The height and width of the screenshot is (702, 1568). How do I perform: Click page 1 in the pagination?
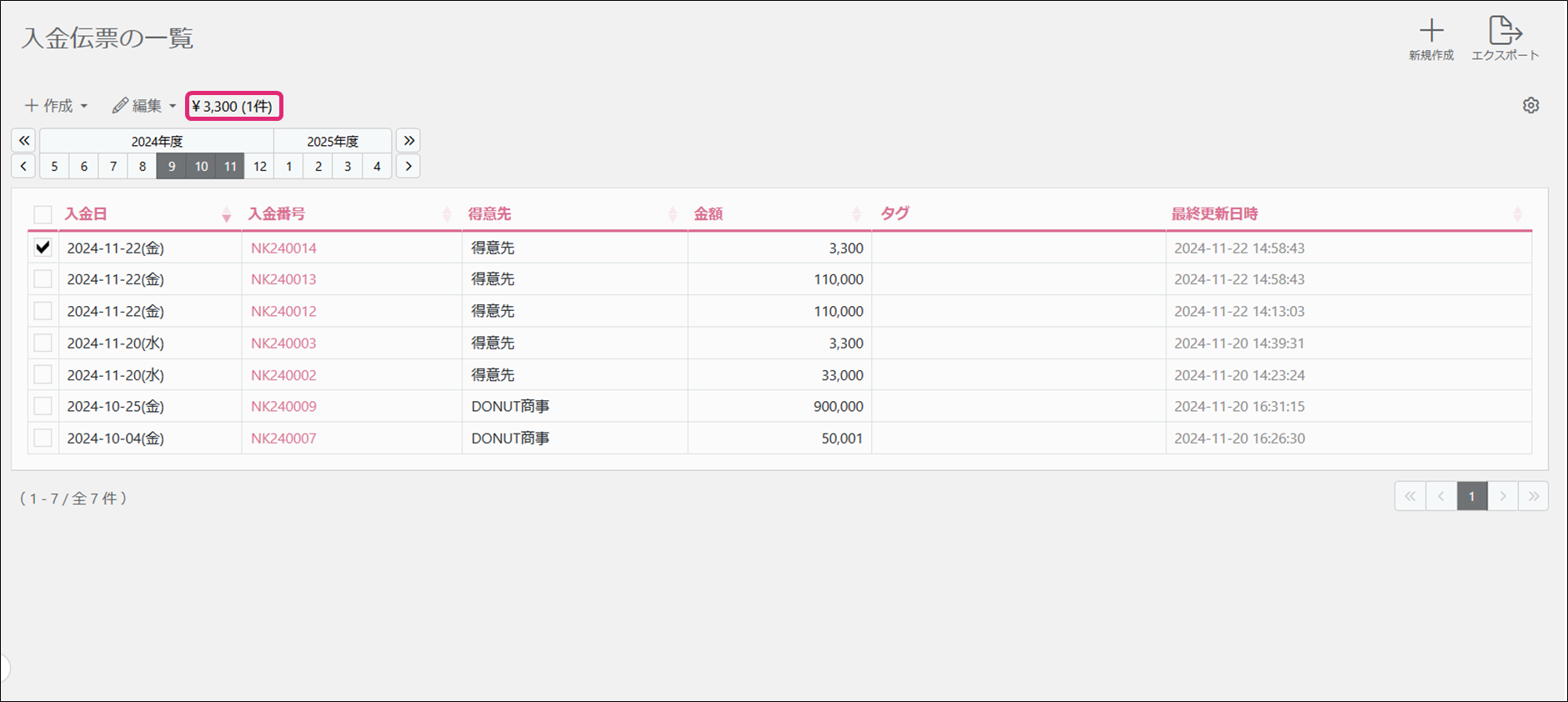(1471, 497)
